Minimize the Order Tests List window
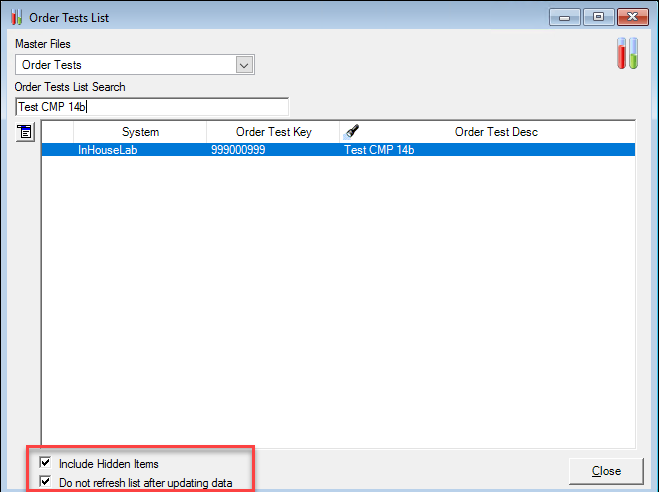Screen dimensions: 659x492 568,17
